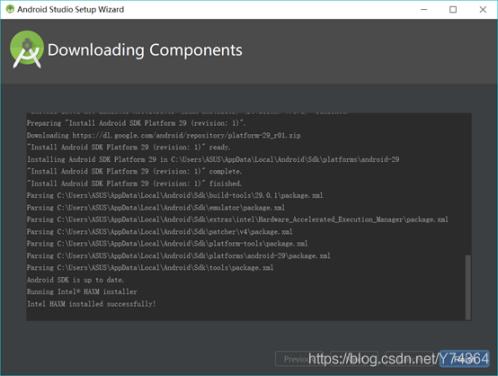This screenshot has height=376, width=498.
Task: Click the Android Studio icon in the title bar
Action: point(10,9)
